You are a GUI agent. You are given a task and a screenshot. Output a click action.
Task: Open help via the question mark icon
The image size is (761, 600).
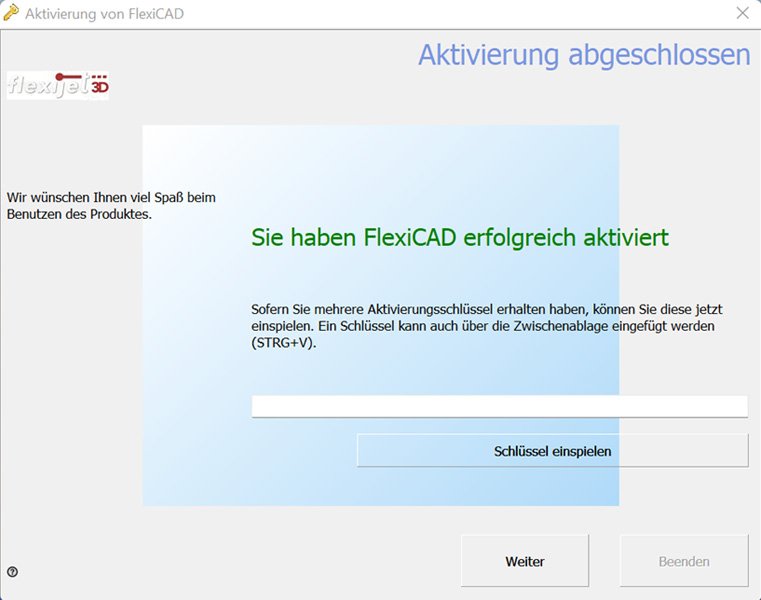point(13,572)
